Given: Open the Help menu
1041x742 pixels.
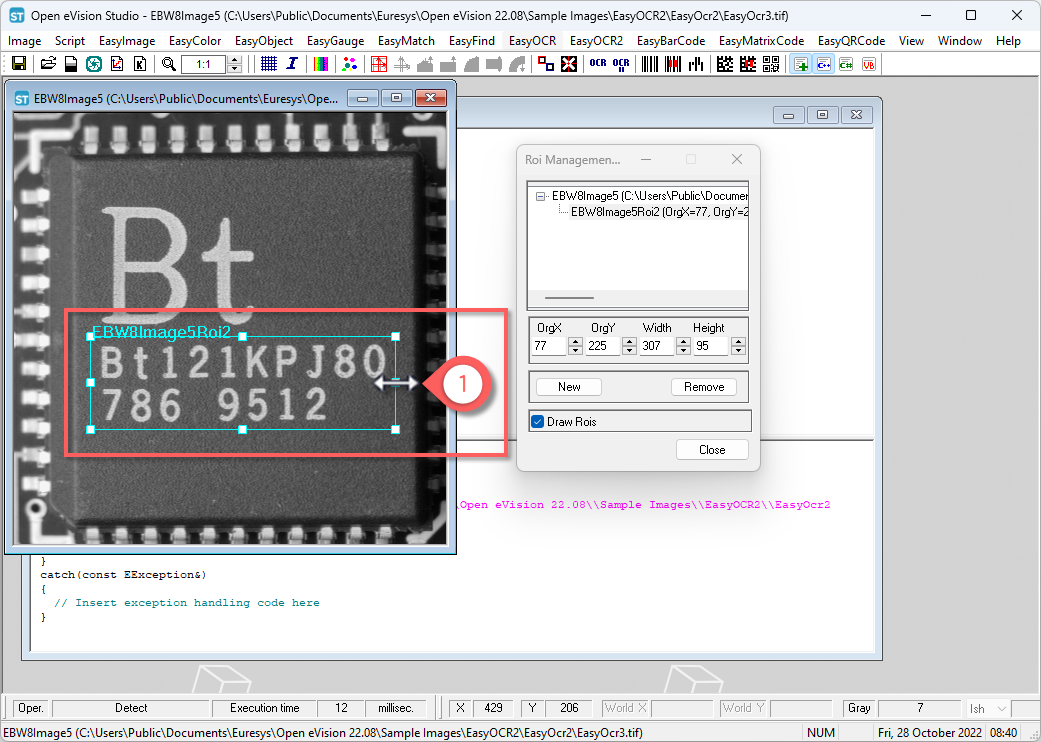Looking at the screenshot, I should 1008,40.
